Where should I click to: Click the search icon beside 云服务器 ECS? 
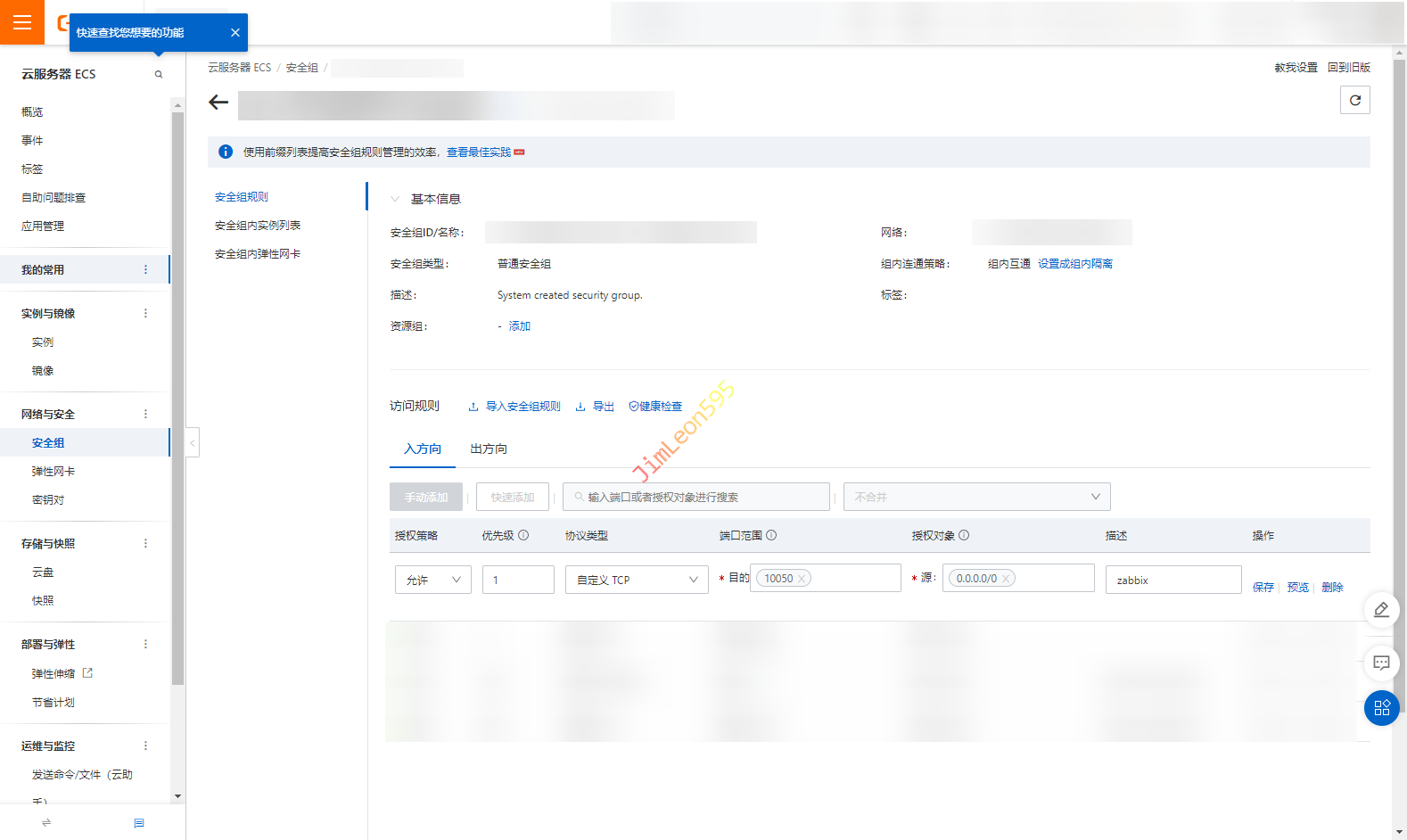159,75
